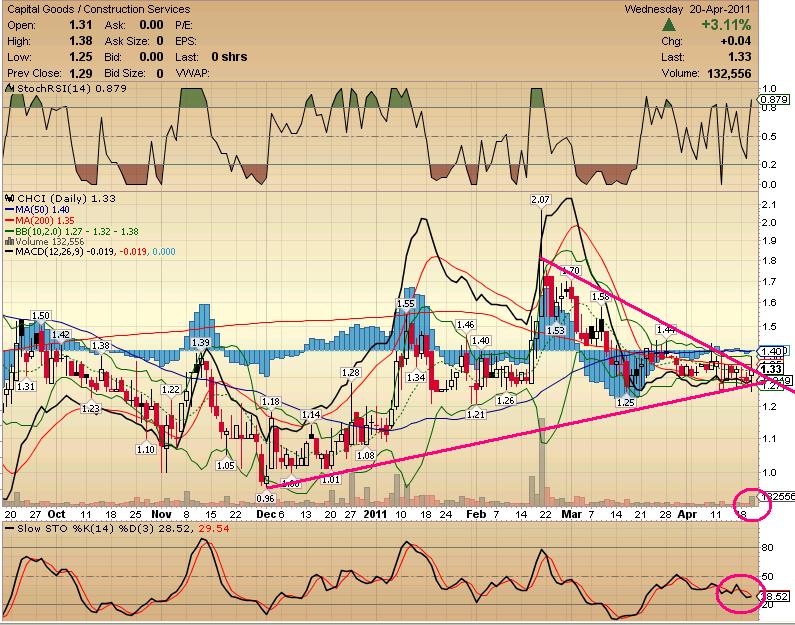Click the 1.46 February price marker

465,325
